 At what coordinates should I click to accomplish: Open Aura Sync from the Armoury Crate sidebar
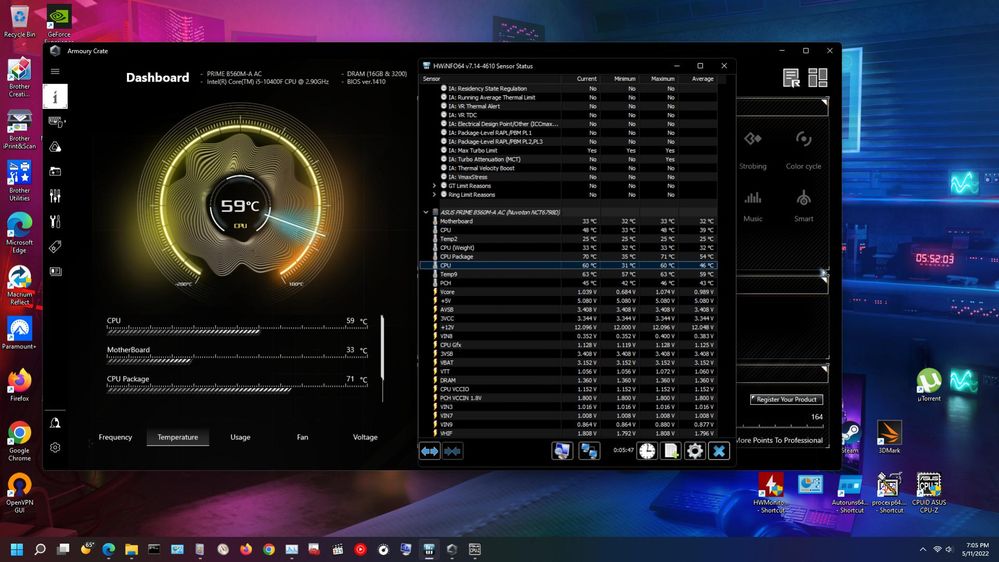[x=55, y=147]
